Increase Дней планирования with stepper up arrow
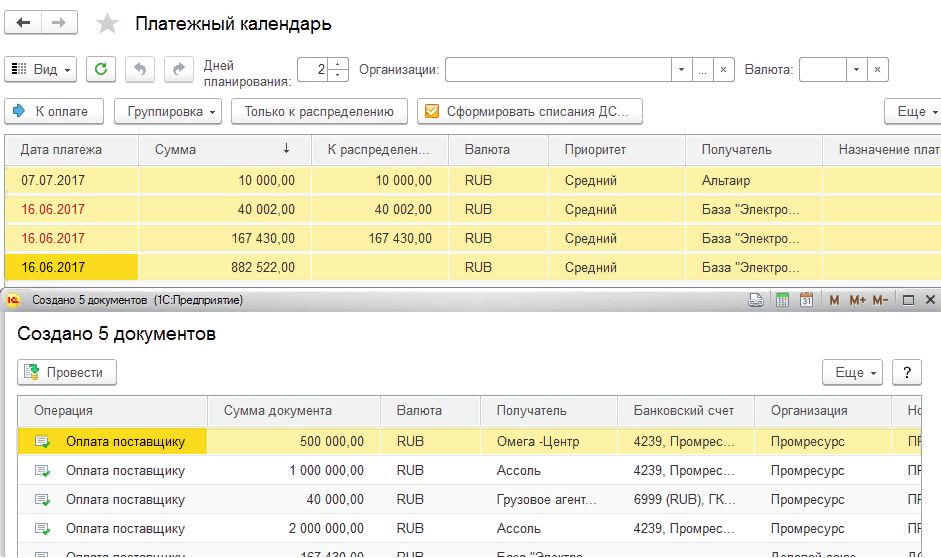941x558 pixels. [338, 64]
